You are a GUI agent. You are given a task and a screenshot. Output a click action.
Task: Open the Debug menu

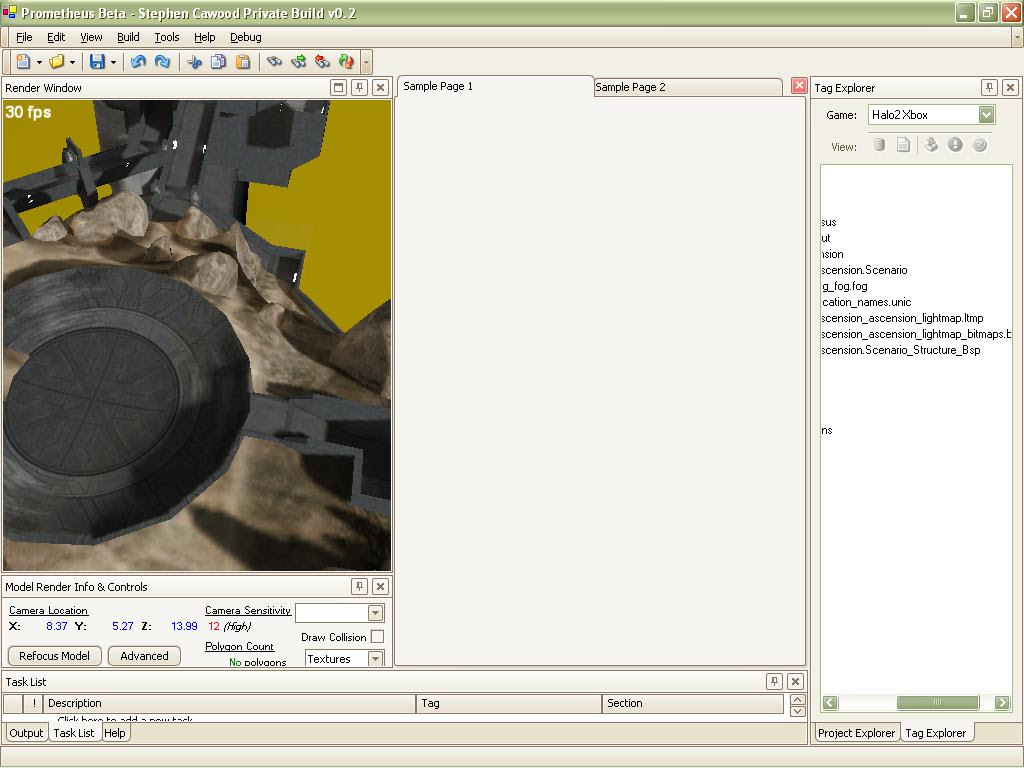pyautogui.click(x=246, y=37)
